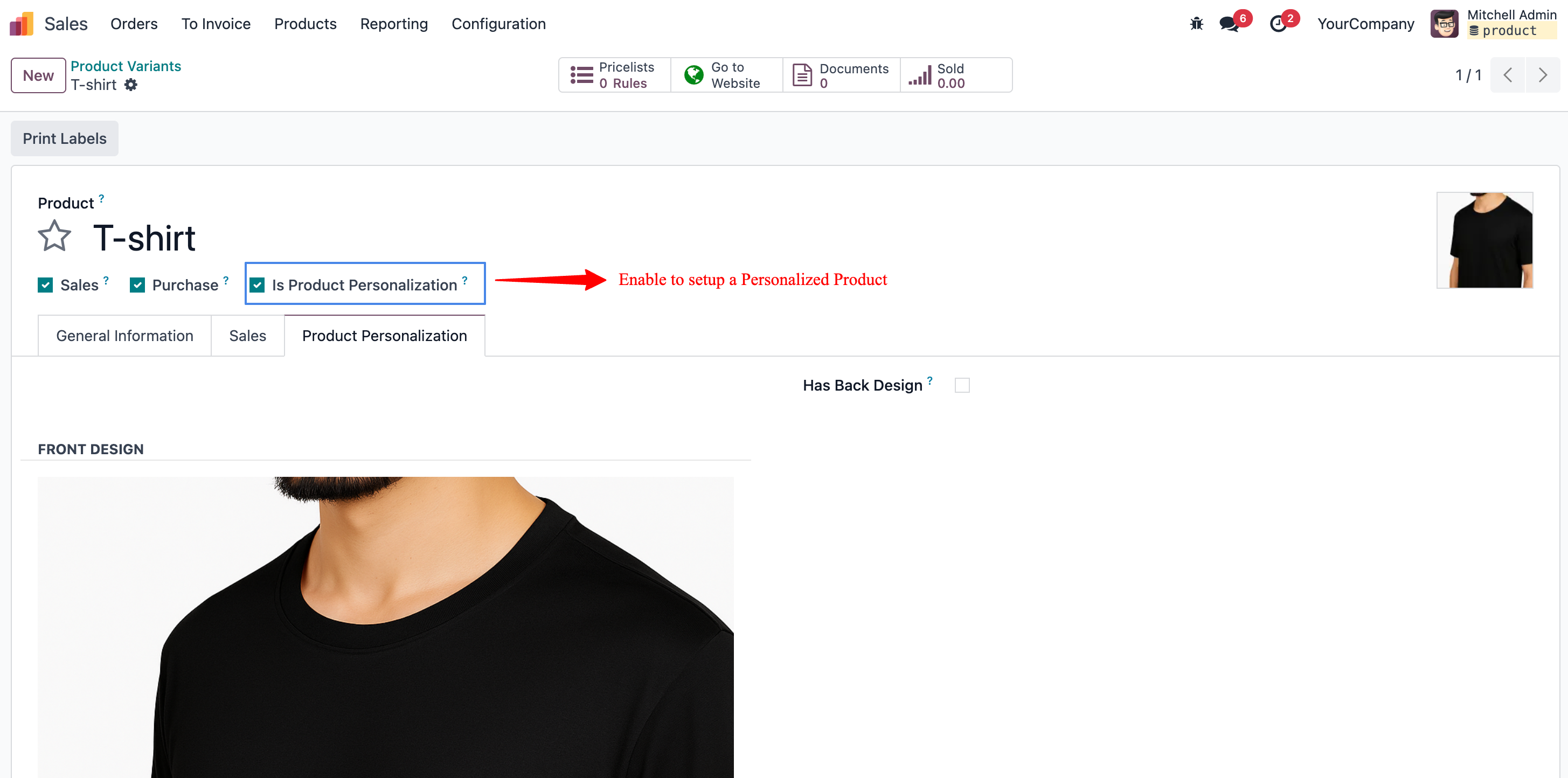Open the Reporting menu
The image size is (1568, 778).
[x=394, y=24]
